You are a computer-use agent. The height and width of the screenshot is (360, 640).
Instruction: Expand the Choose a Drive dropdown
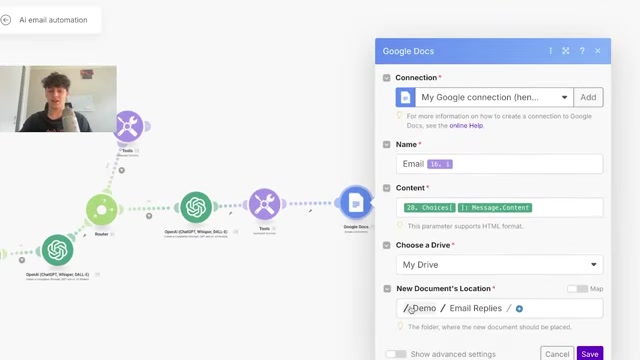[499, 264]
